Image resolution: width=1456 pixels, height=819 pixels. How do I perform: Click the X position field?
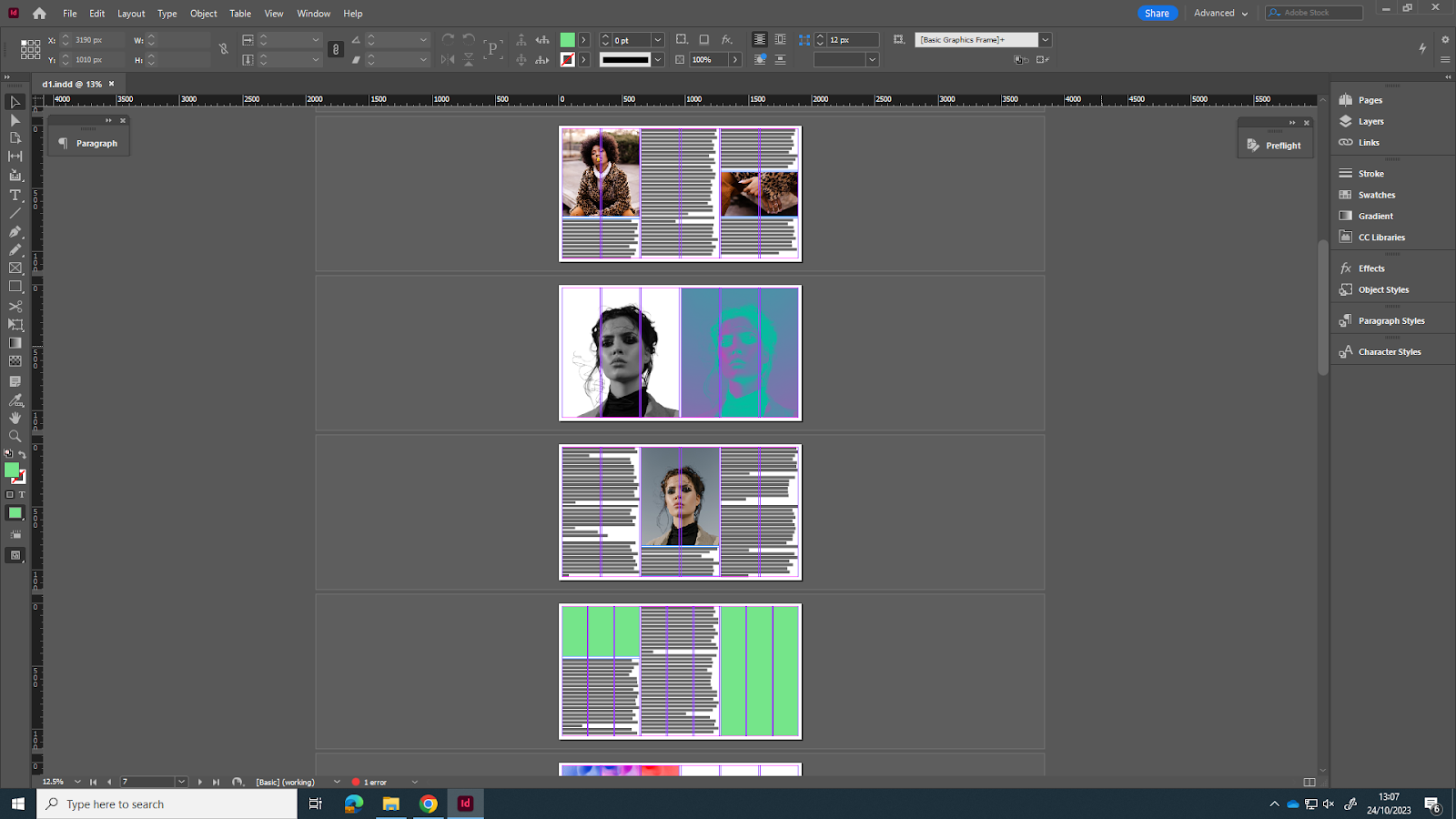[98, 40]
